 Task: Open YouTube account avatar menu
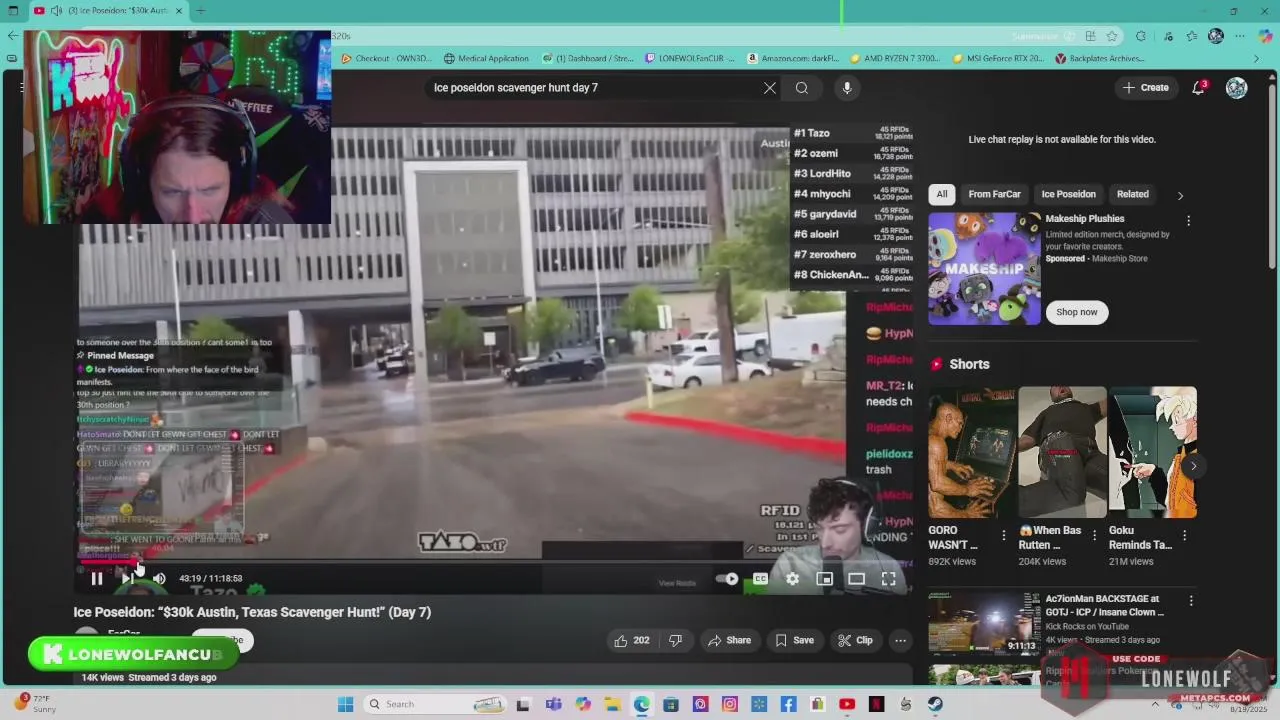point(1237,88)
